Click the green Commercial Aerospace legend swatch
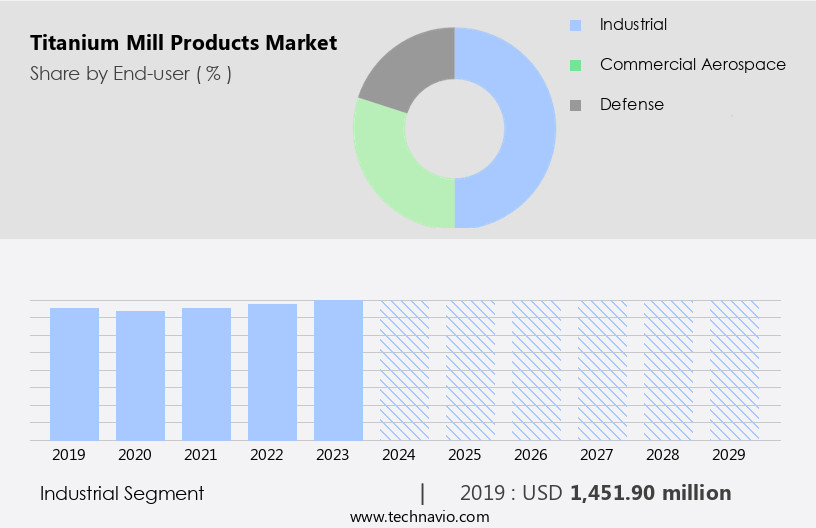 (575, 65)
